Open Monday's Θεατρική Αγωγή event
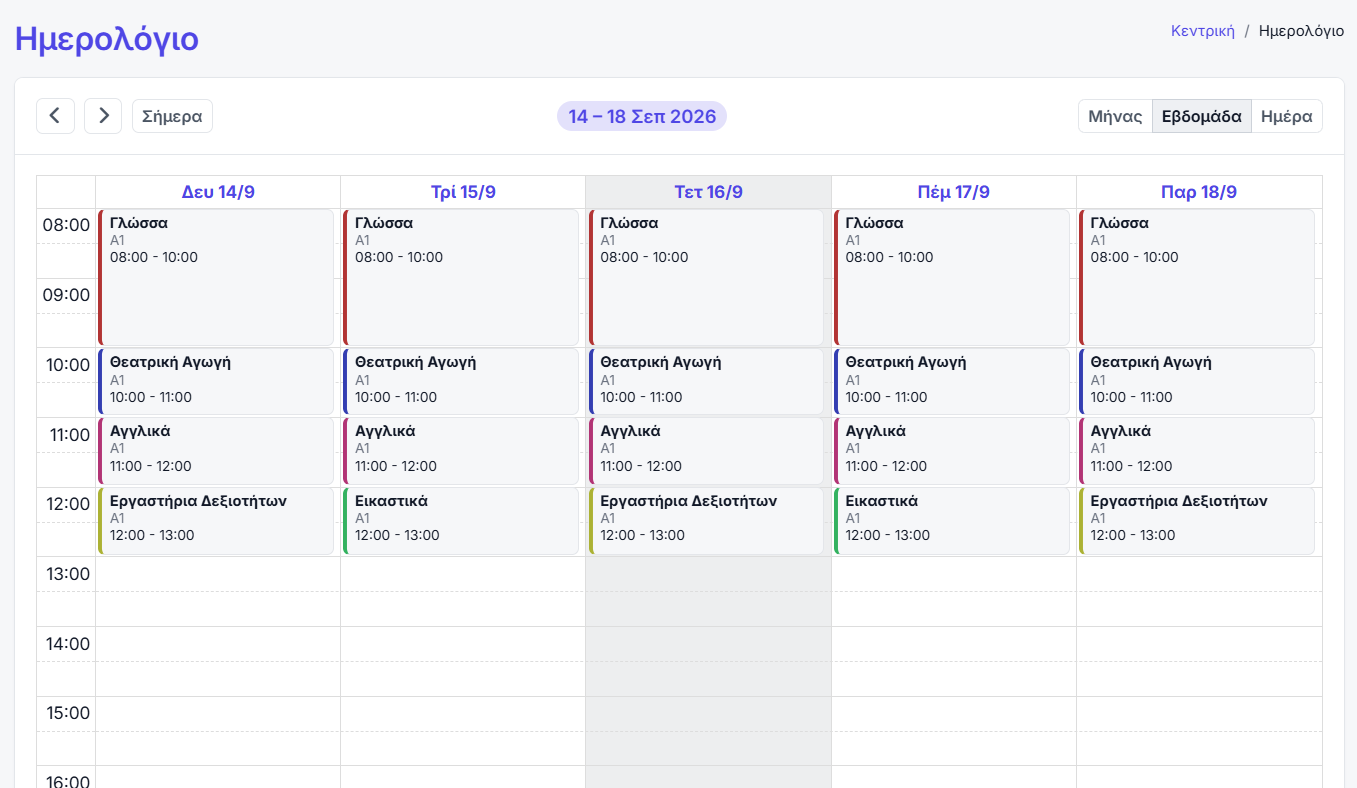Viewport: 1357px width, 788px height. [x=216, y=382]
